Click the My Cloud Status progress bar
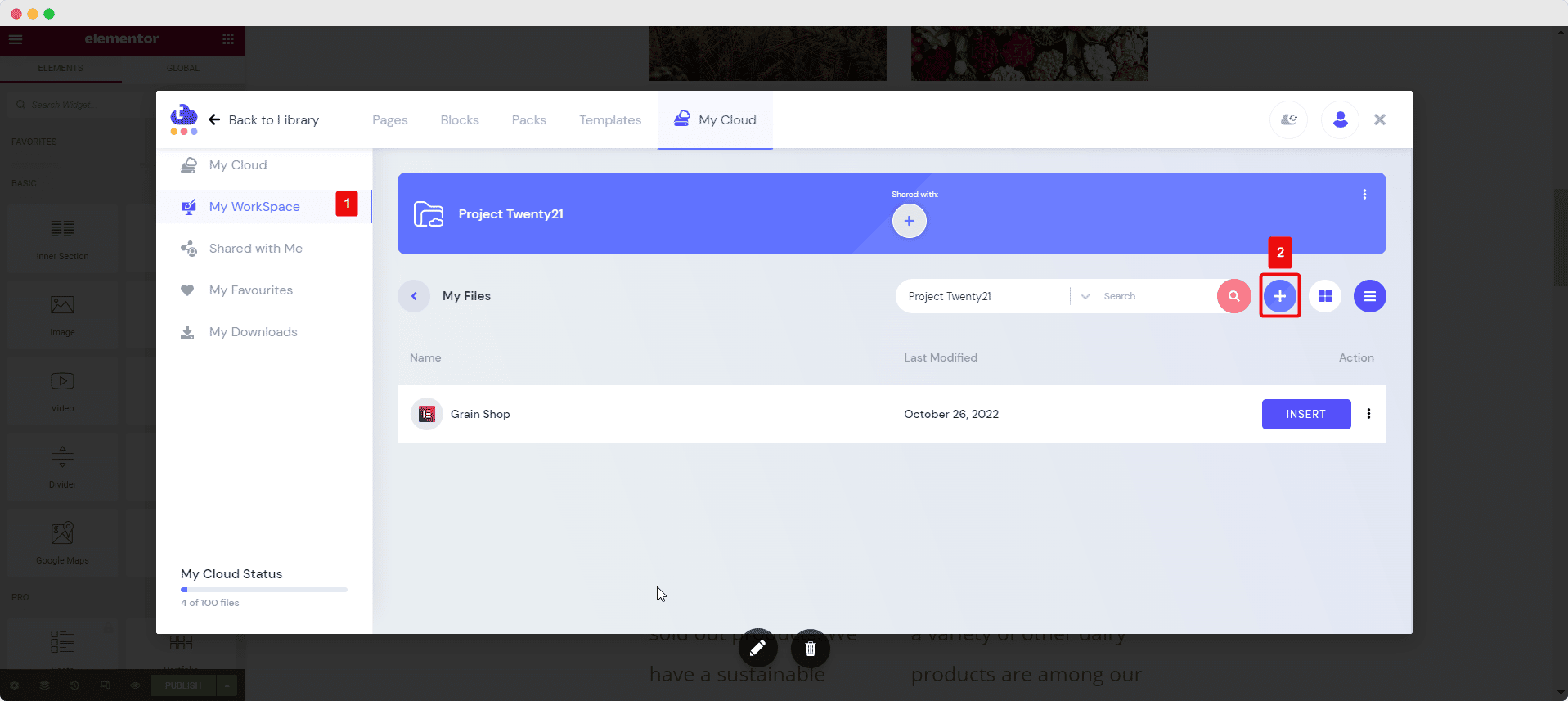The width and height of the screenshot is (1568, 701). coord(264,590)
